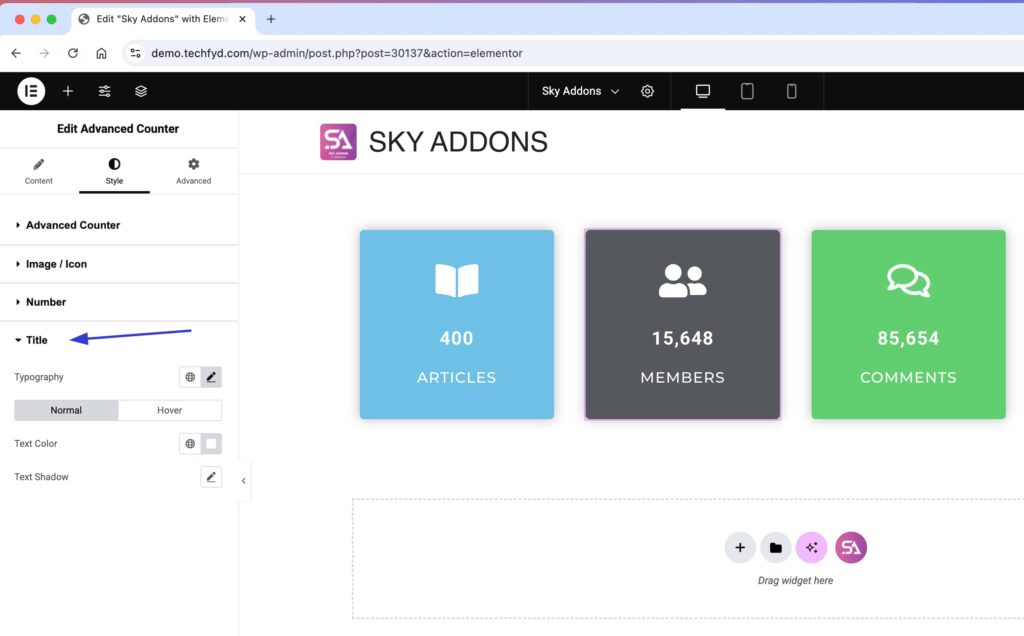Select the Hover state tab
This screenshot has width=1024, height=636.
[x=170, y=411]
